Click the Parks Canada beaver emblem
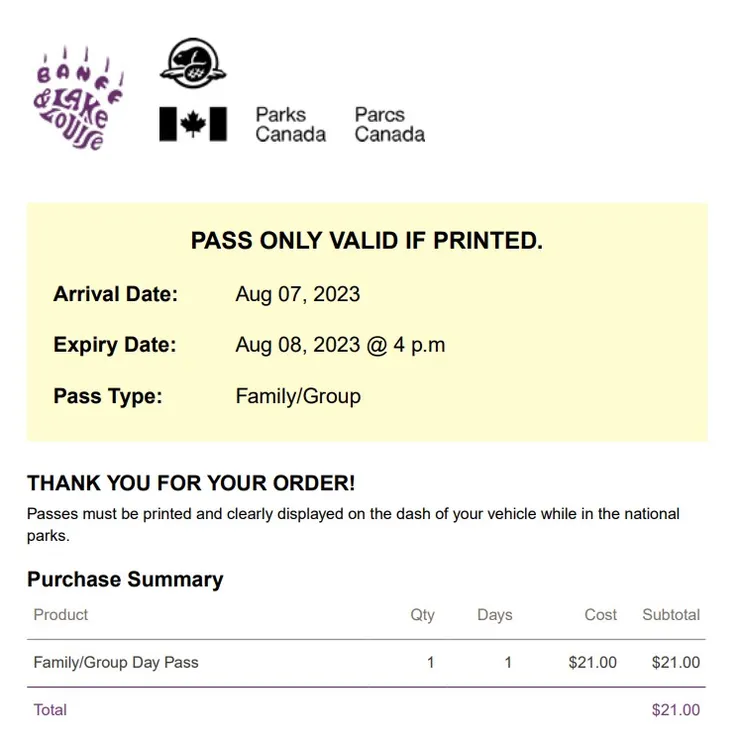The width and height of the screenshot is (740, 743). [x=192, y=63]
